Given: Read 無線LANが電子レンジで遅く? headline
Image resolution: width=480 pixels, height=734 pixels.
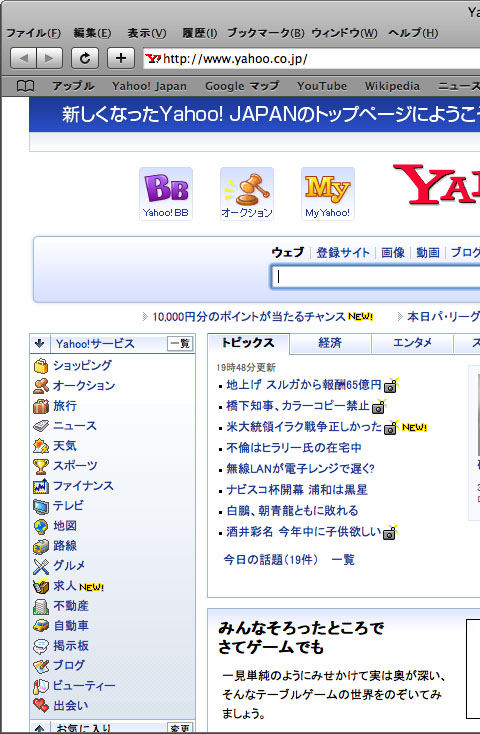Looking at the screenshot, I should [x=301, y=469].
